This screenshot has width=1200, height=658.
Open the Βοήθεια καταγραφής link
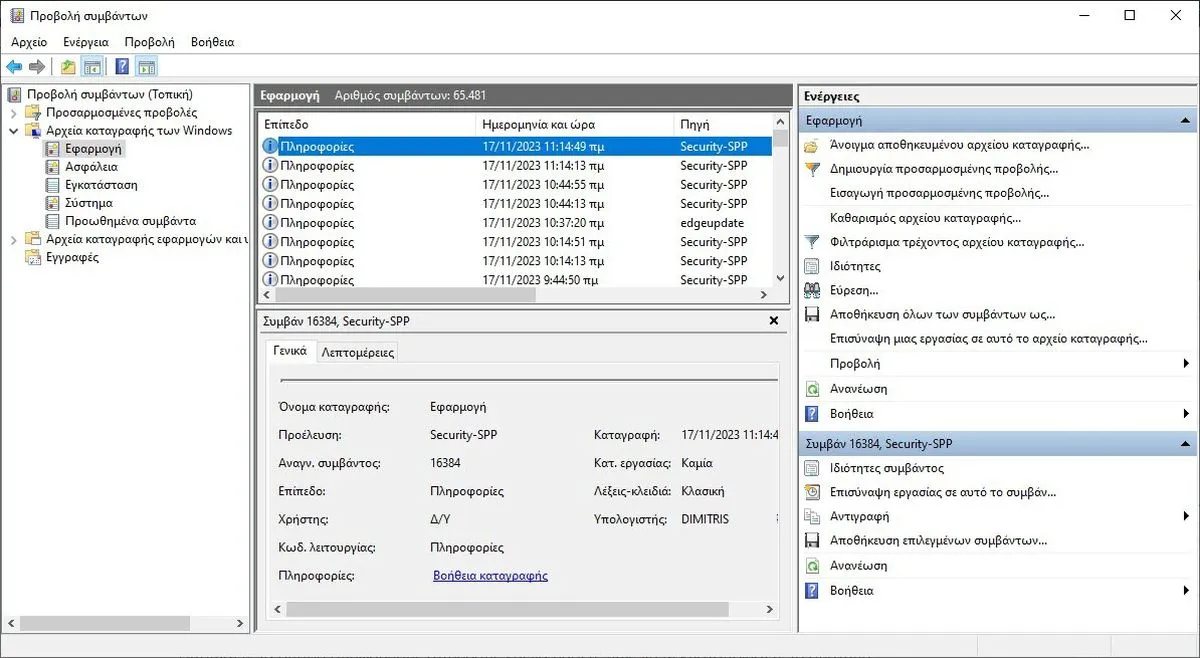[x=490, y=575]
